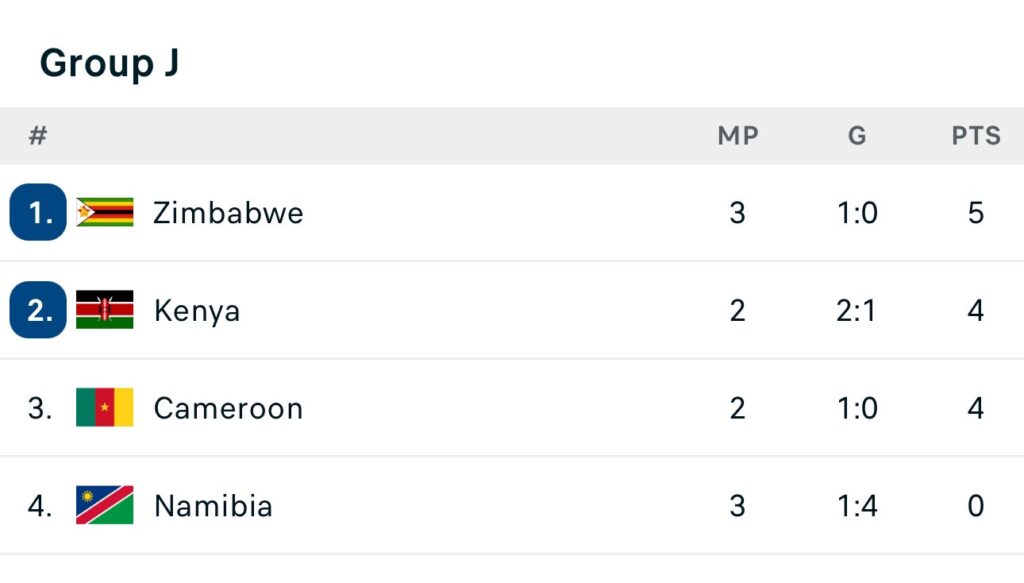Click the MP column header
Viewport: 1024px width, 583px height.
(738, 136)
